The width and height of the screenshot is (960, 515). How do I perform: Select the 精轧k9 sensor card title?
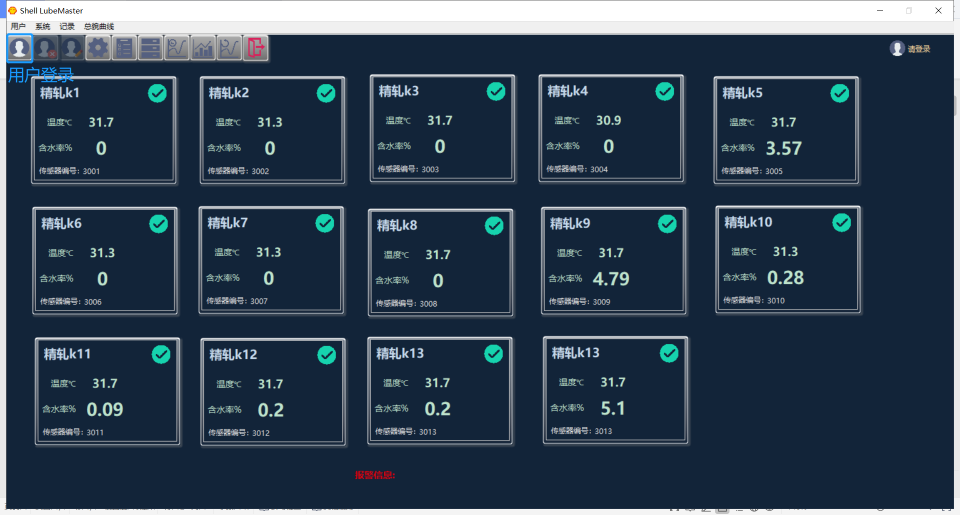click(x=570, y=223)
